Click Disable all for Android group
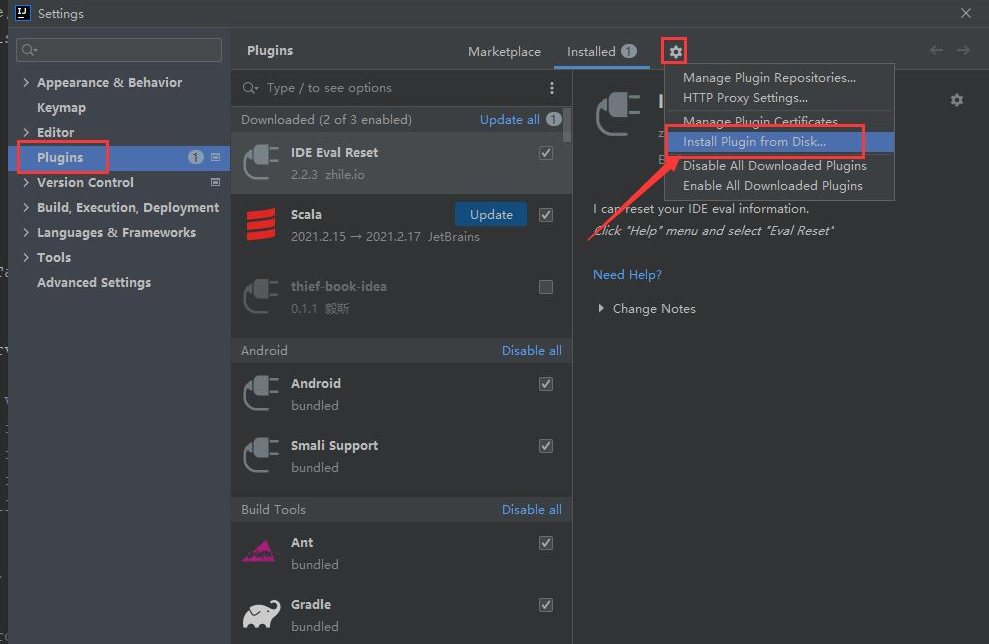The image size is (989, 644). pos(531,351)
